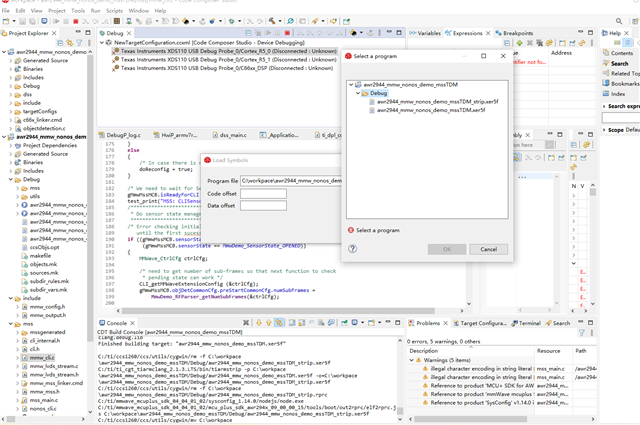640x425 pixels.
Task: Open the Window menu
Action: [x=139, y=11]
